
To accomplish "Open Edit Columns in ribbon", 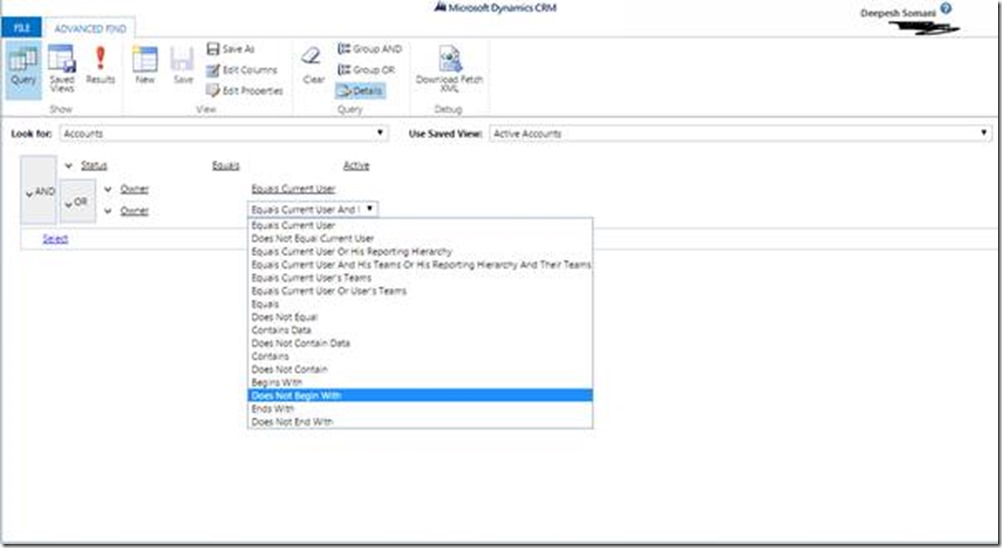I will (x=244, y=70).
